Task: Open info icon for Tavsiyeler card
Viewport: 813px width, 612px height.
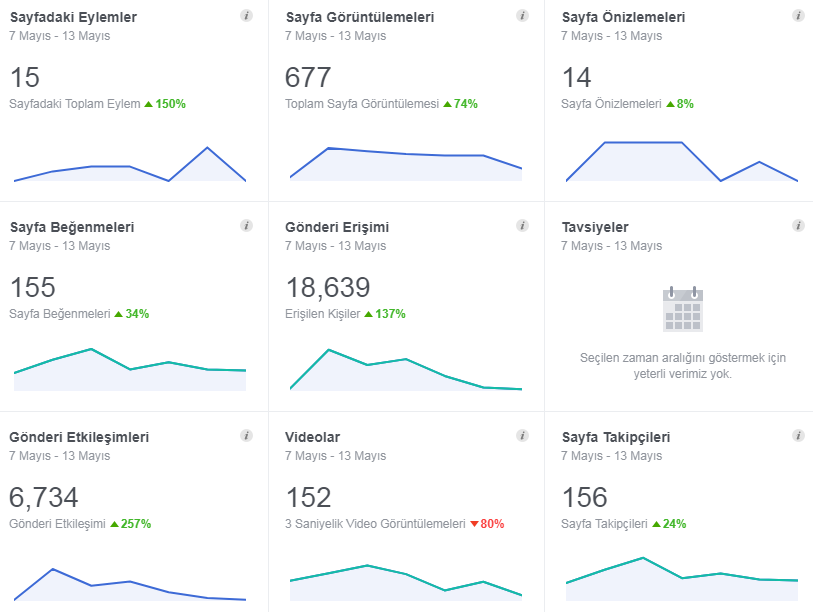Action: [x=798, y=226]
